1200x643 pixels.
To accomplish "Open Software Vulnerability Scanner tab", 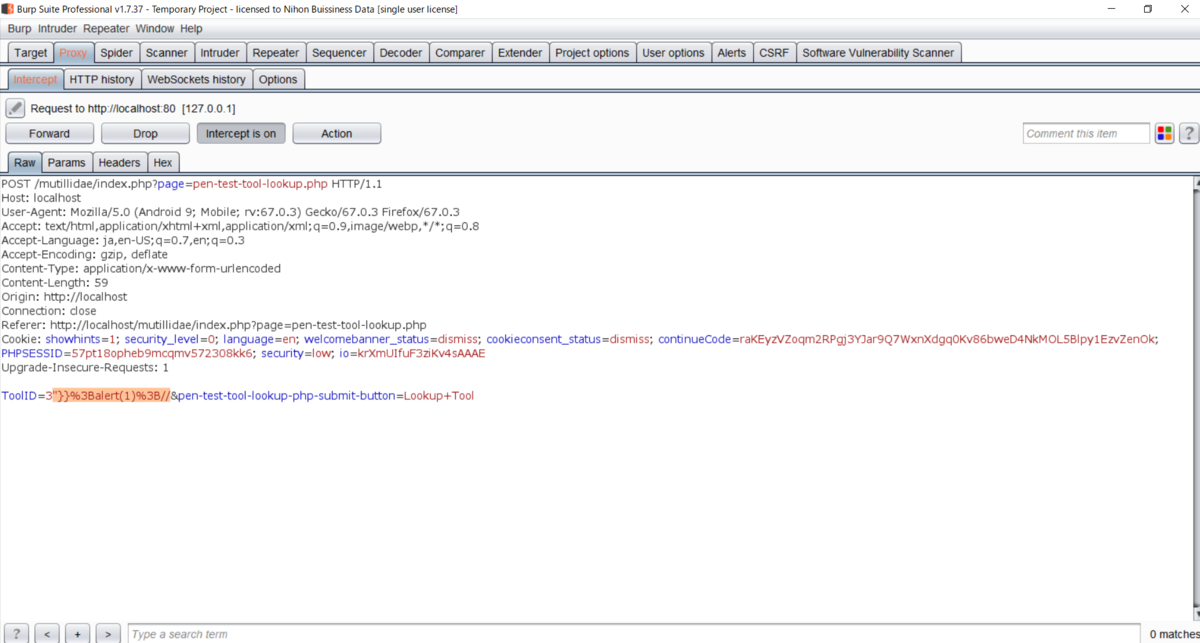I will (879, 53).
